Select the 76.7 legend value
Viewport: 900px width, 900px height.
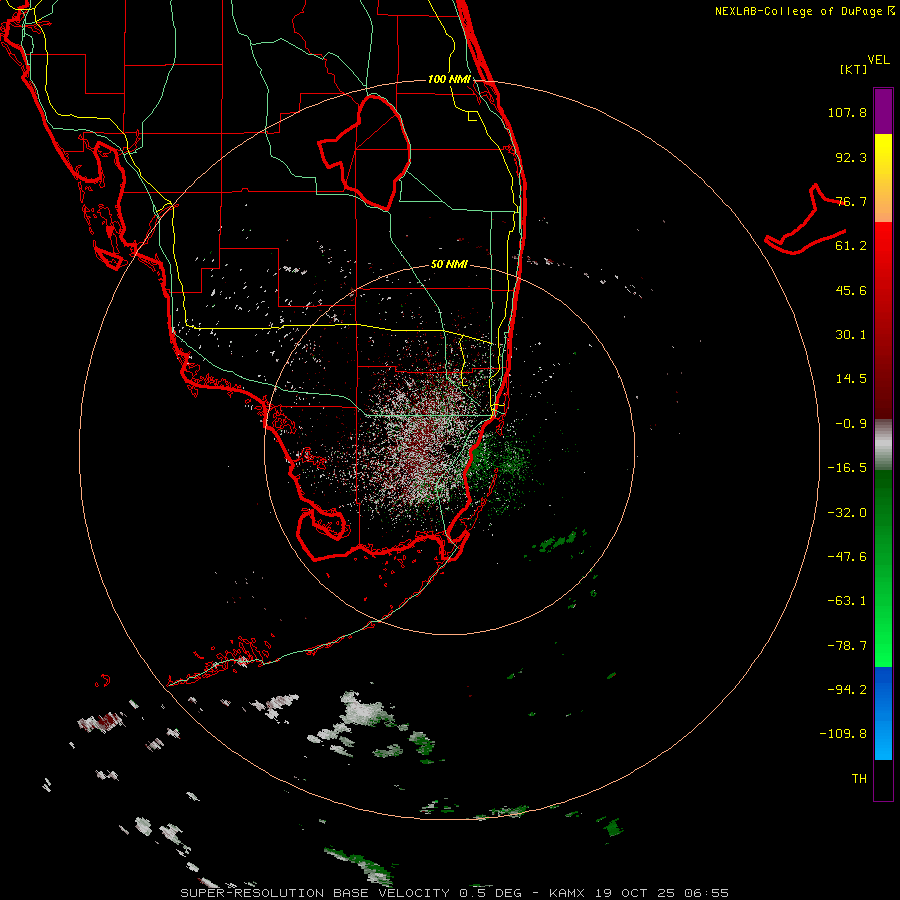point(851,201)
